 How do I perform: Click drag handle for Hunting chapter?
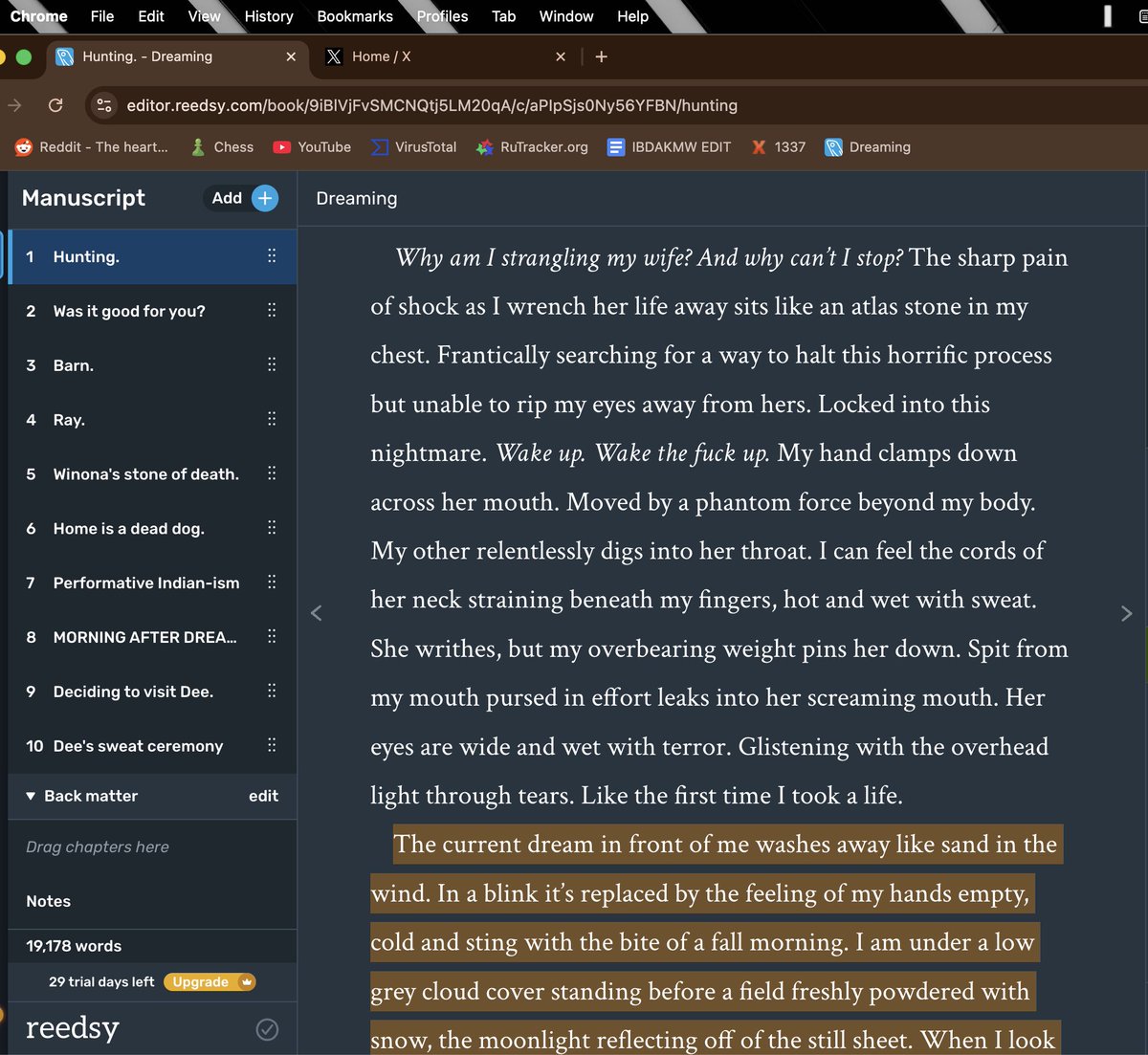point(272,256)
